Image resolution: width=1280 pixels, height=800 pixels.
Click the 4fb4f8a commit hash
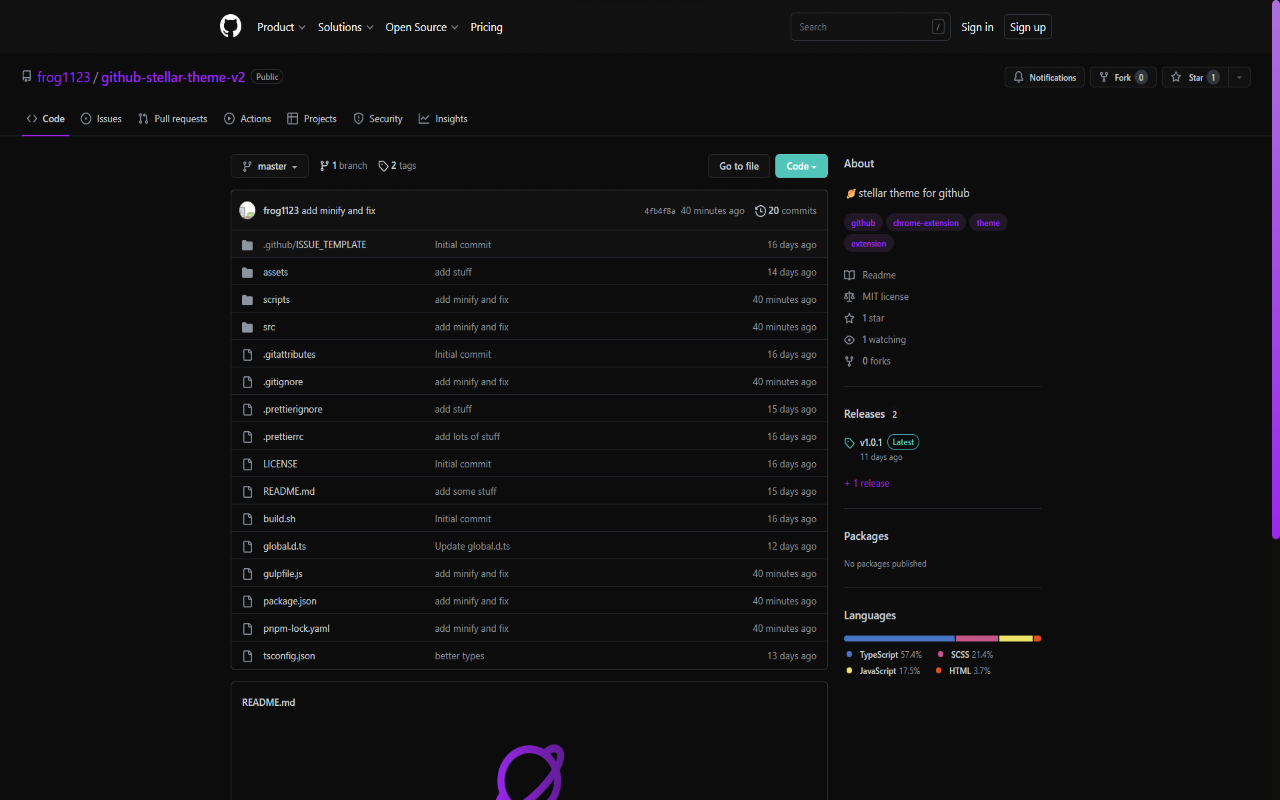[x=660, y=211]
